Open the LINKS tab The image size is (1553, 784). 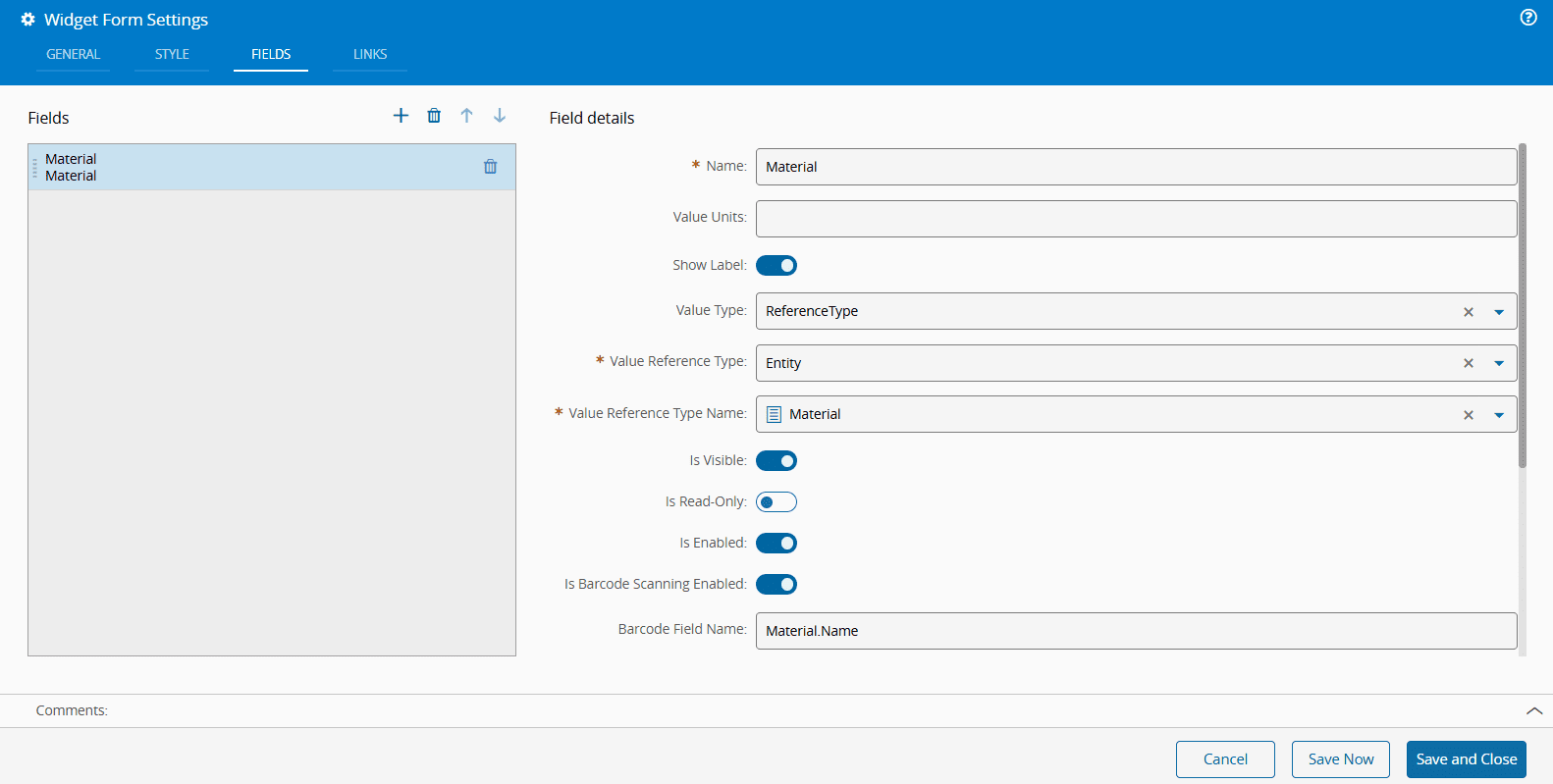[370, 55]
